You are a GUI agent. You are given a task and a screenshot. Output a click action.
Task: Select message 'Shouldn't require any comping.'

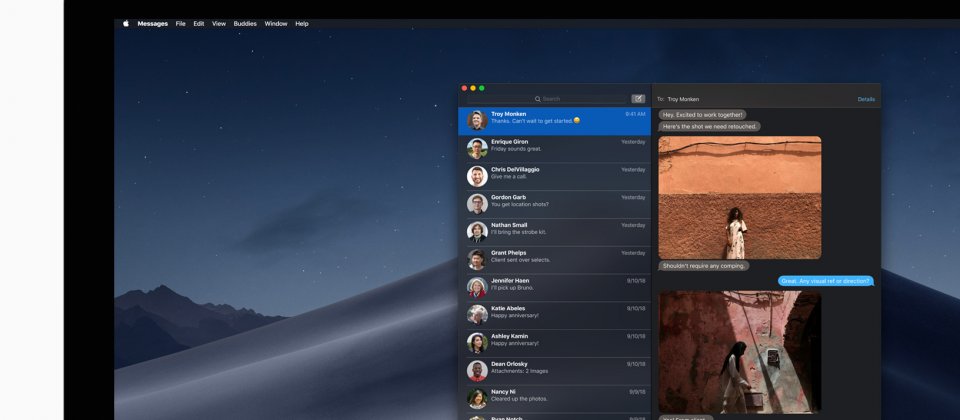(704, 266)
